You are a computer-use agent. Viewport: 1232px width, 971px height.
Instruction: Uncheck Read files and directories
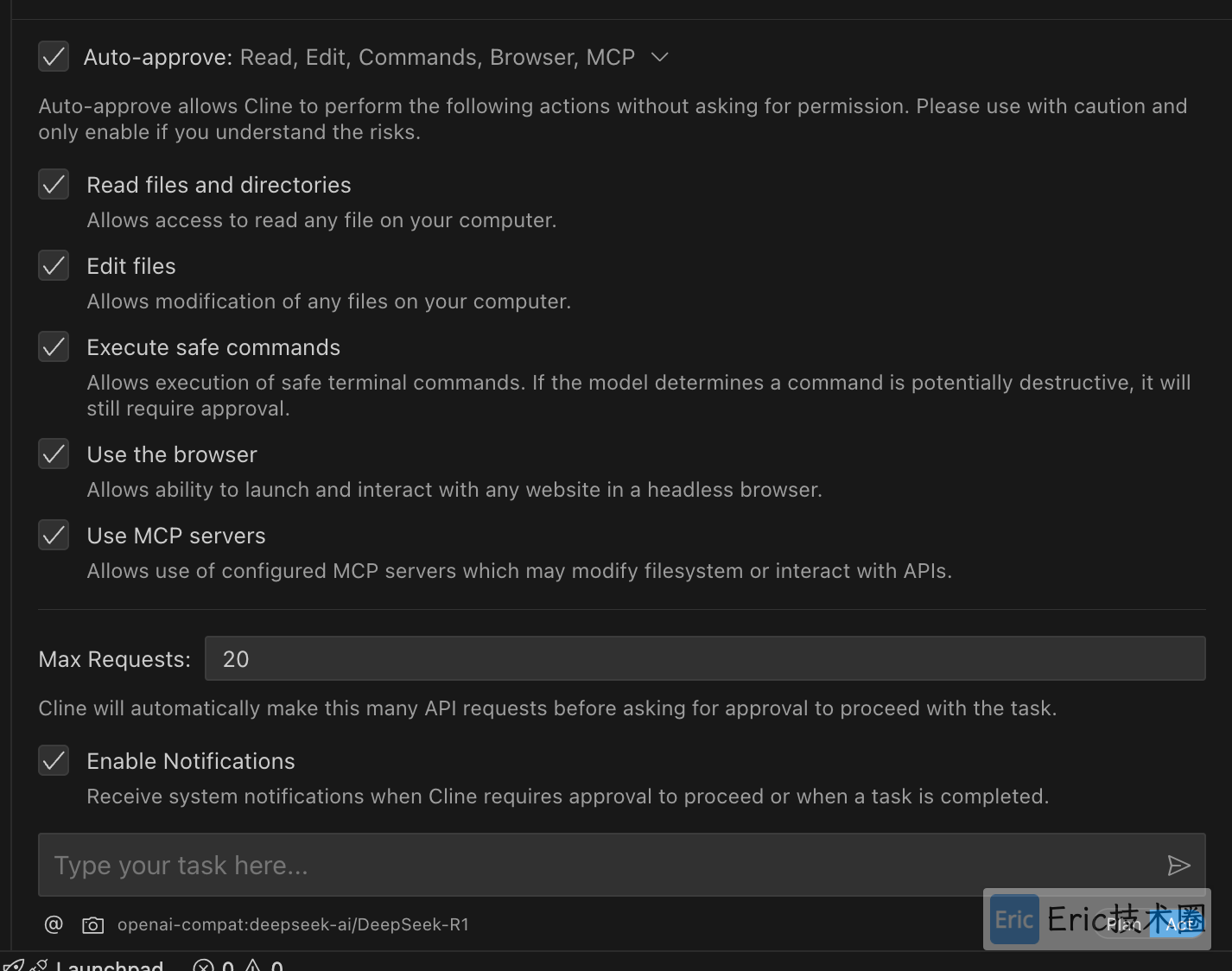(x=54, y=185)
